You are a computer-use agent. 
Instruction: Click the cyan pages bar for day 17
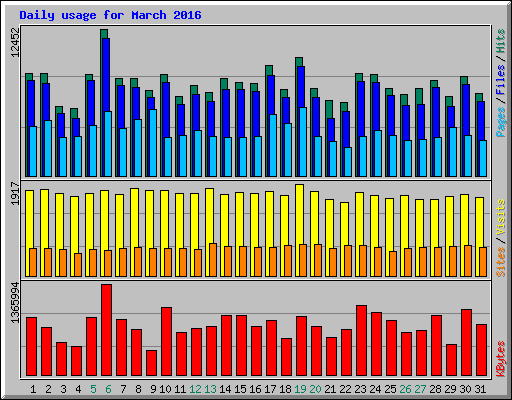tap(273, 145)
